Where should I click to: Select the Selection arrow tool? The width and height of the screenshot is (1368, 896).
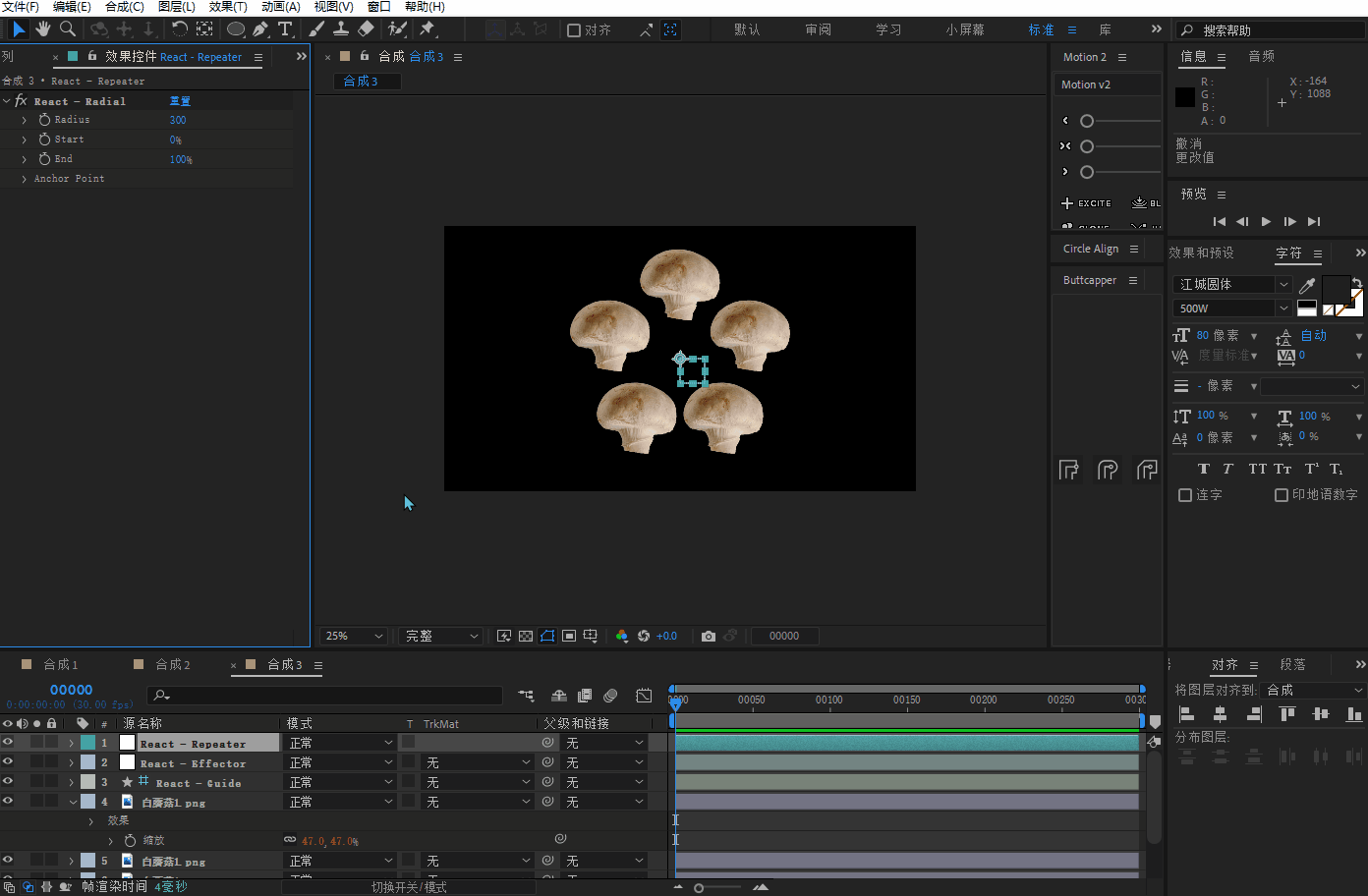click(x=19, y=29)
